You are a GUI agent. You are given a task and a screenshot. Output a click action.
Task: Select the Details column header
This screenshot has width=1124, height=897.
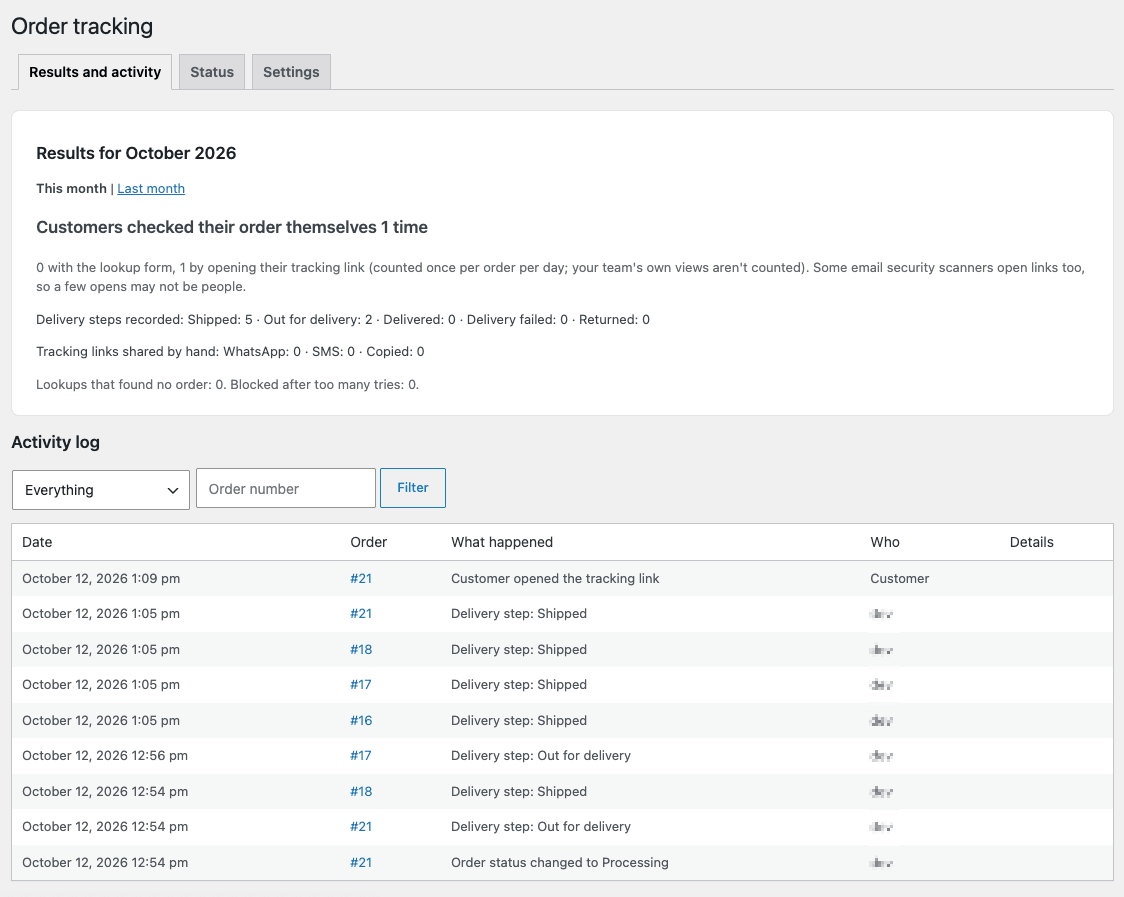(1032, 542)
